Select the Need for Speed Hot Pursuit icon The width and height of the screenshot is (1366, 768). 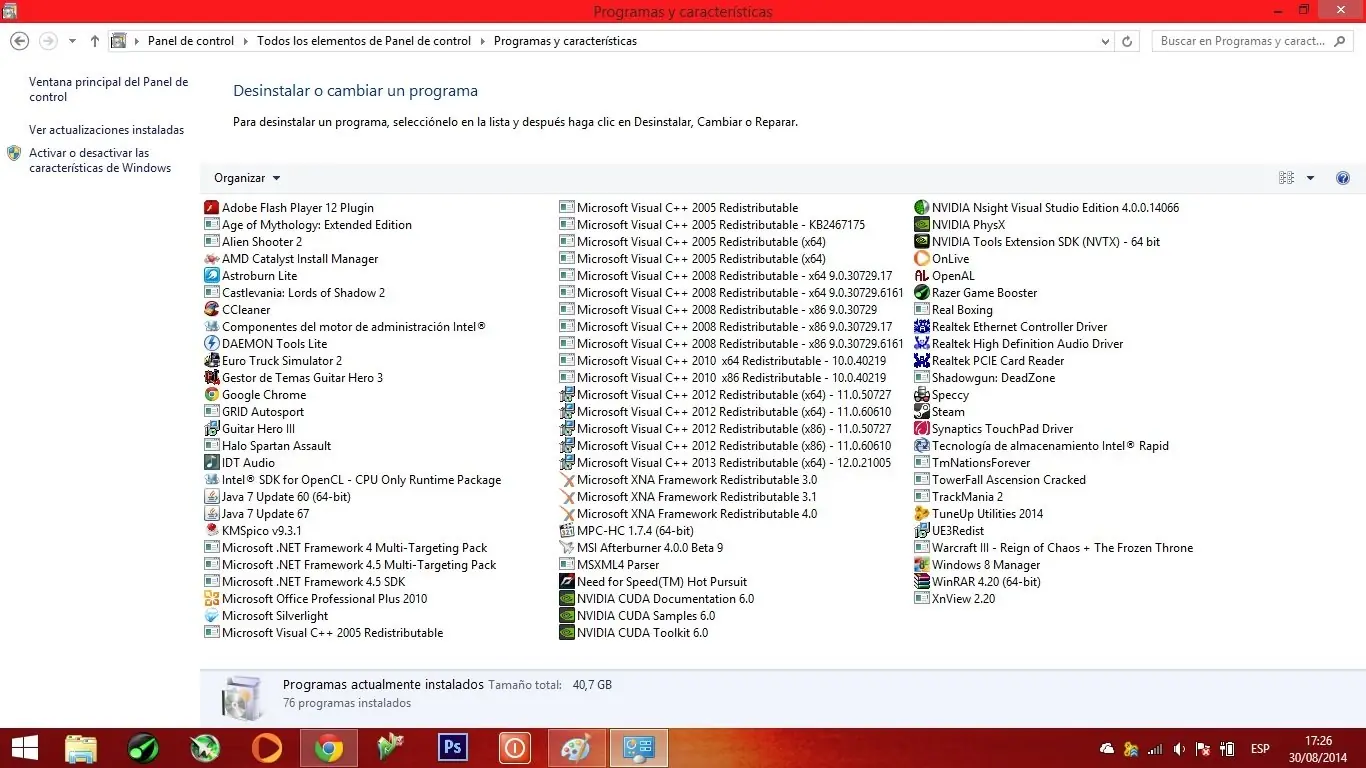coord(567,582)
